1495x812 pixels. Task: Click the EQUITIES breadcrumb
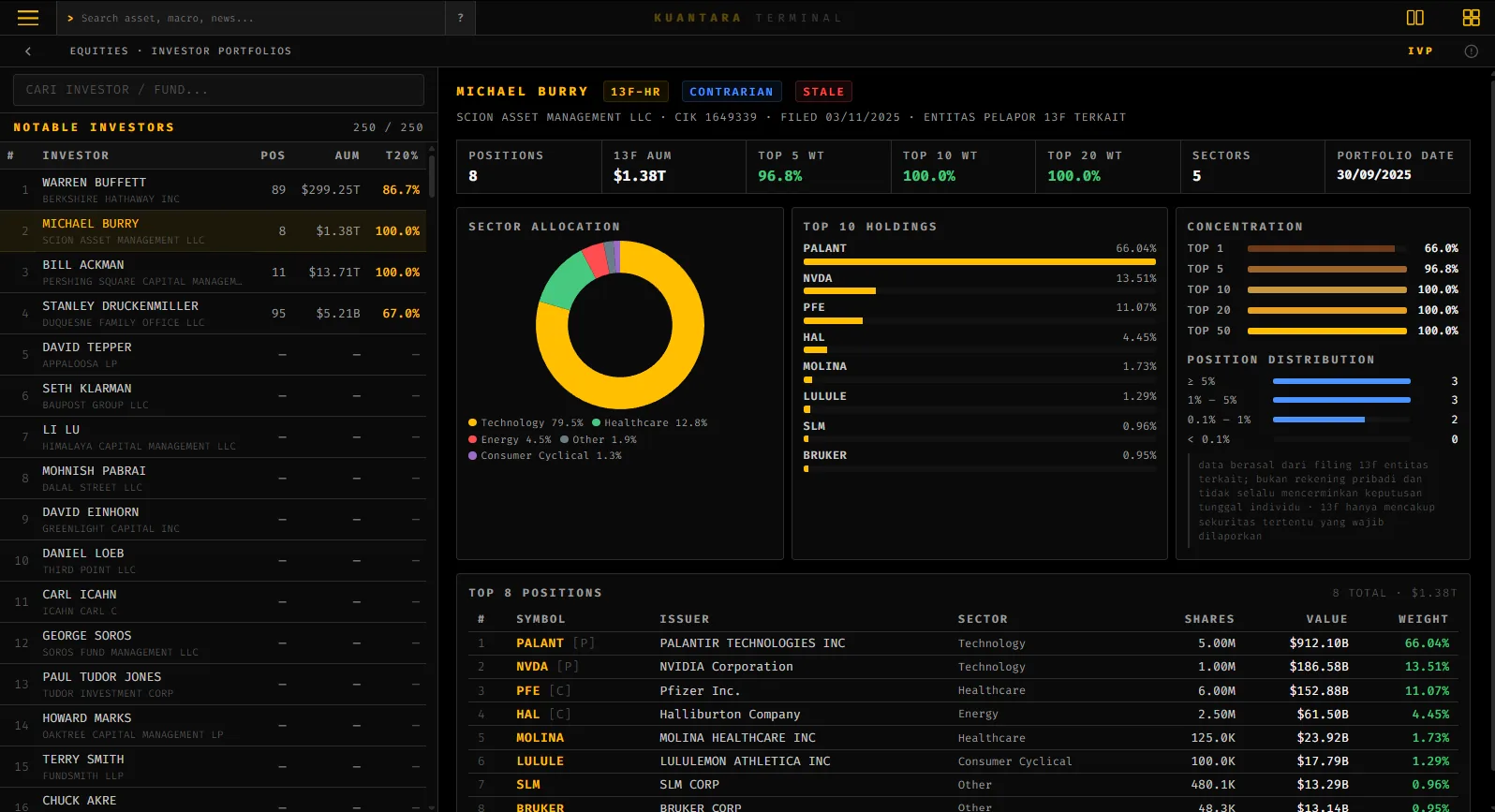pyautogui.click(x=99, y=52)
